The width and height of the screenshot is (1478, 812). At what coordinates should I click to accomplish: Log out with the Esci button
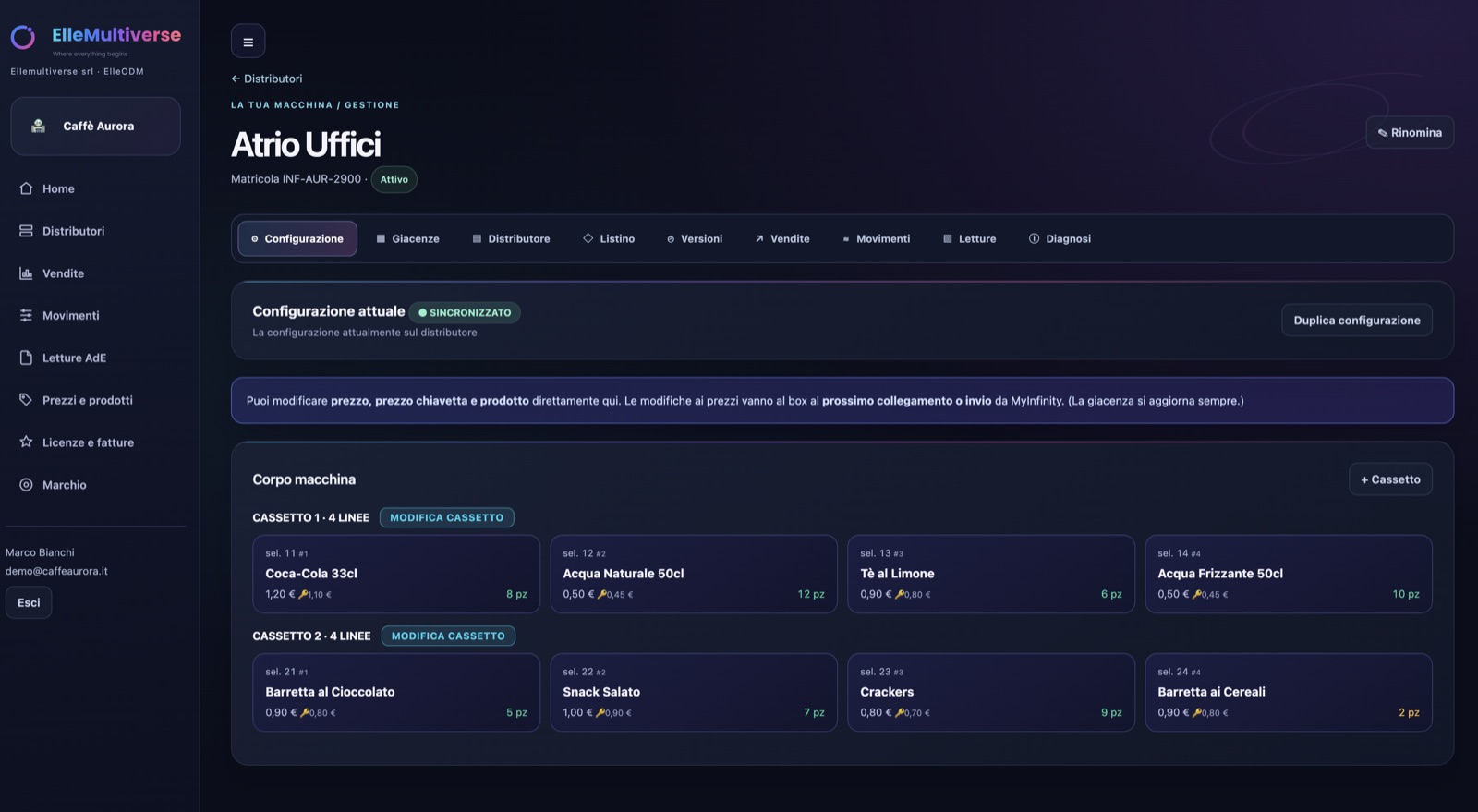coord(29,602)
